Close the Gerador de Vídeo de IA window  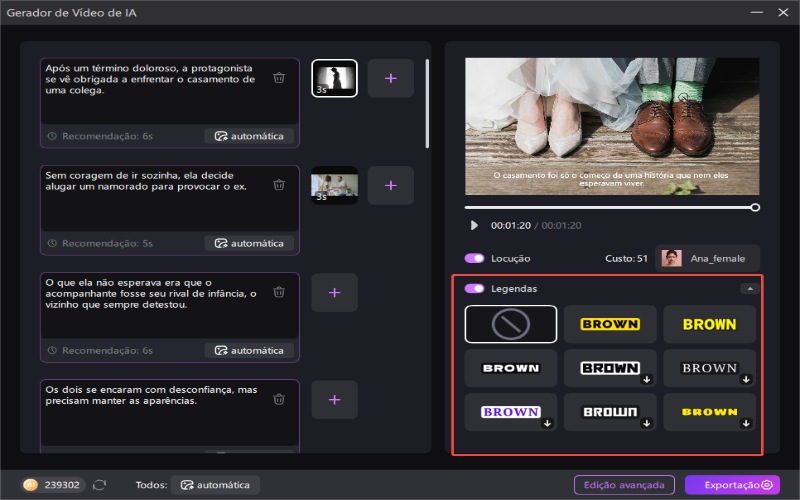coord(783,12)
